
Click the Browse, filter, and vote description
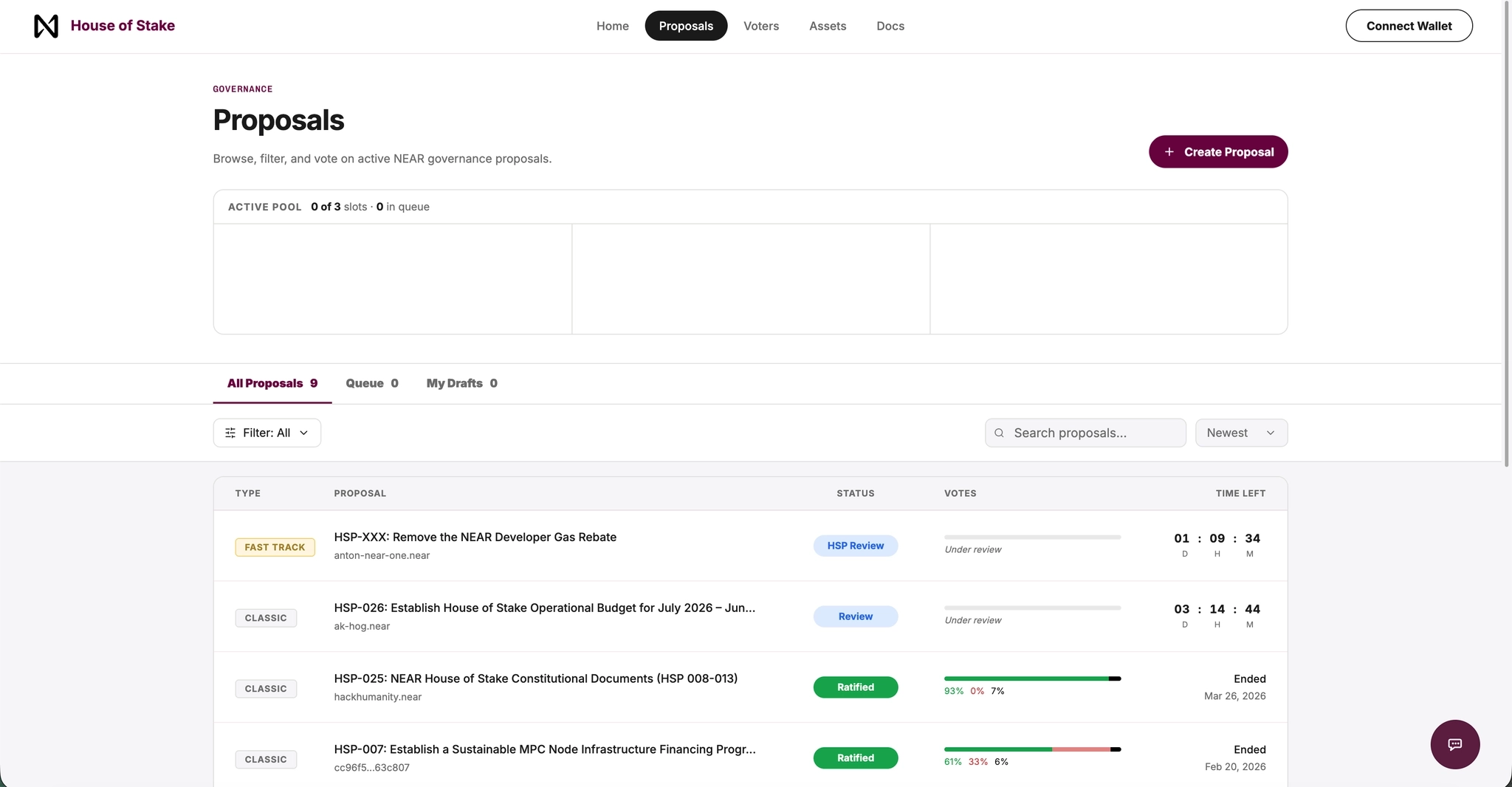pos(382,159)
